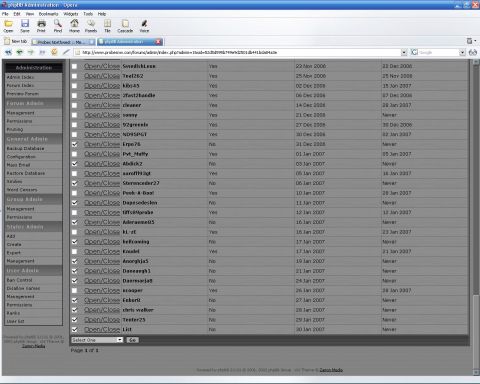The width and height of the screenshot is (480, 384).
Task: Check the box for user Pvt_Muffy
Action: (x=74, y=154)
